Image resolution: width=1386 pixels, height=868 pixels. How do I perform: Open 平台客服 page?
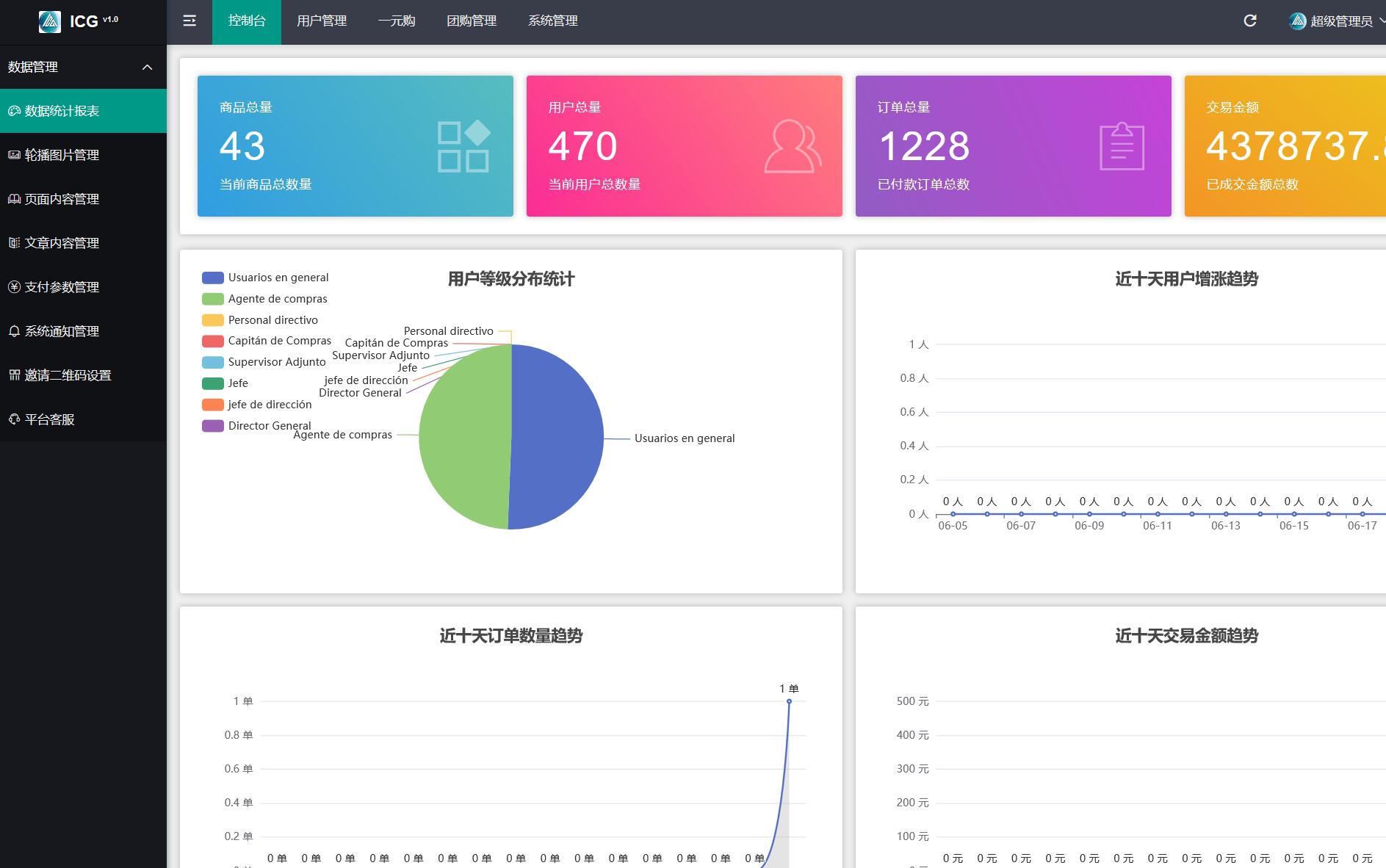point(83,419)
